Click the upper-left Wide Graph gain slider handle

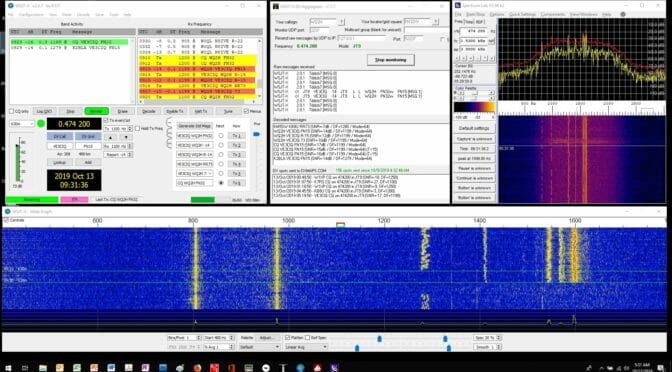coord(380,339)
